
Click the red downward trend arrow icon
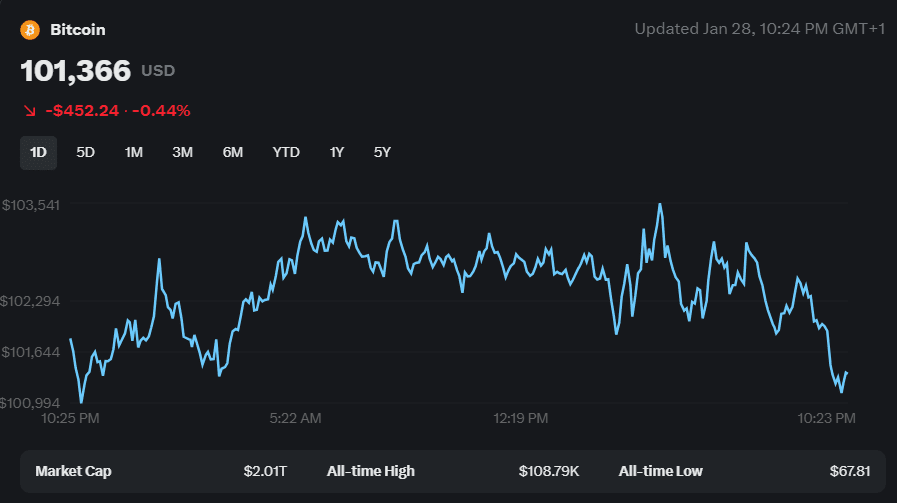pyautogui.click(x=30, y=110)
